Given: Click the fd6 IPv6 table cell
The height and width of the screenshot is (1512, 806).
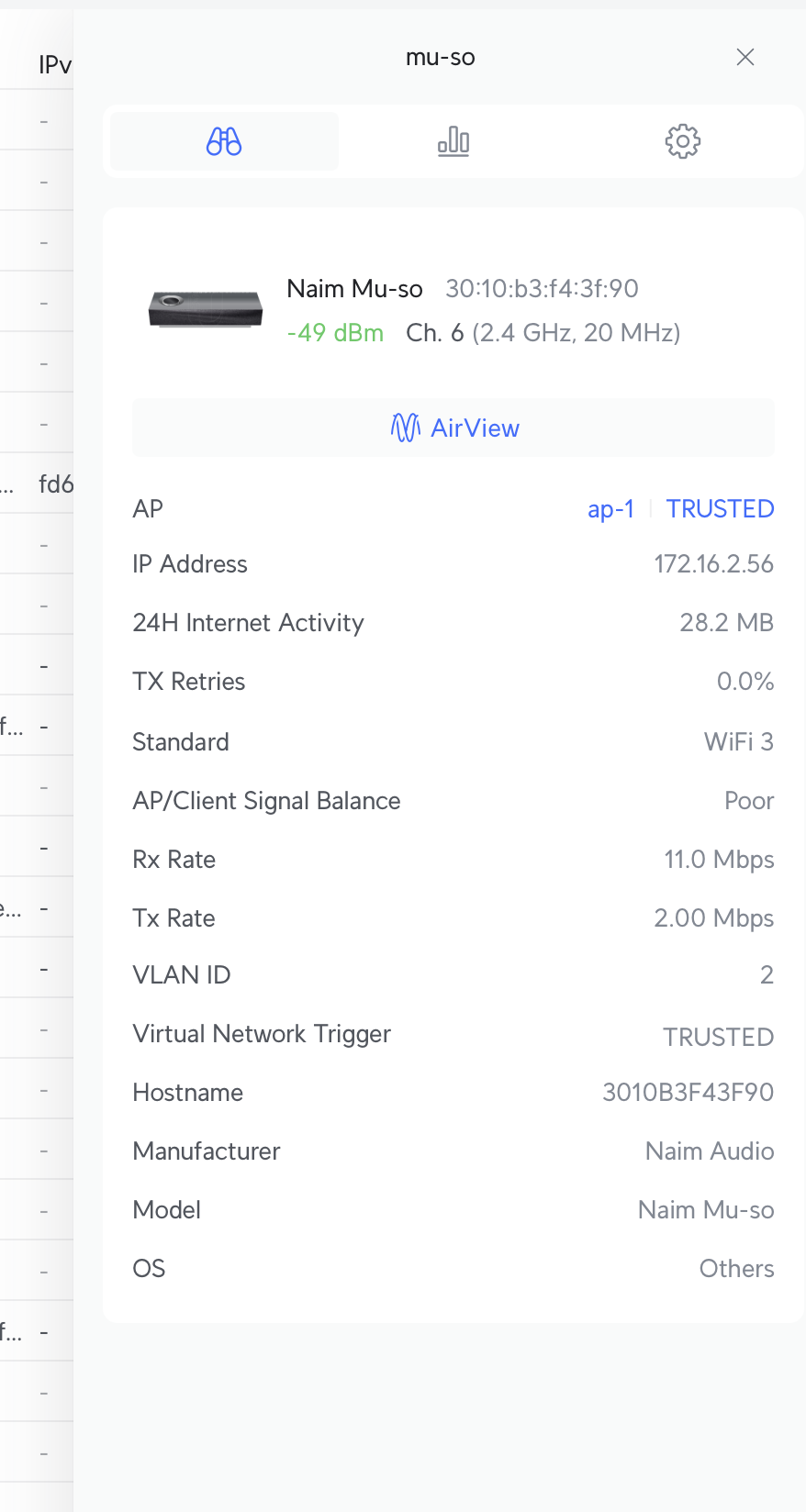Looking at the screenshot, I should pos(56,484).
